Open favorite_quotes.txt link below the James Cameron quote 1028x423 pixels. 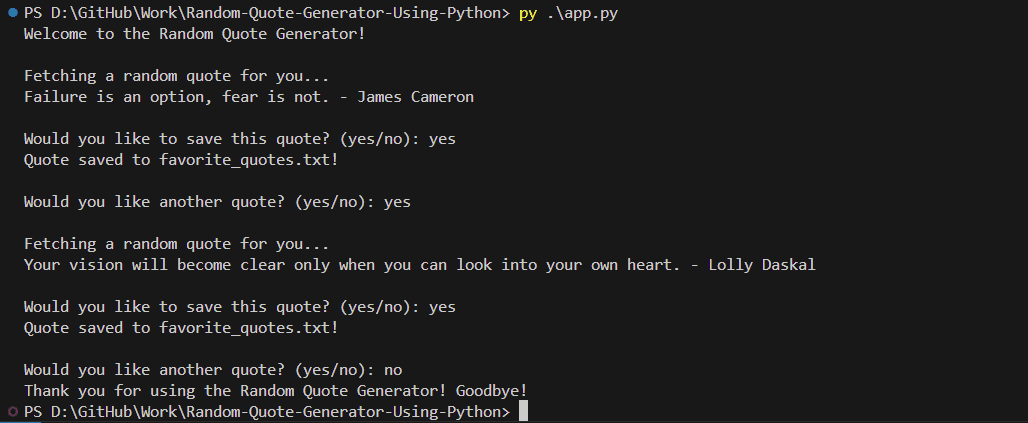pos(249,160)
